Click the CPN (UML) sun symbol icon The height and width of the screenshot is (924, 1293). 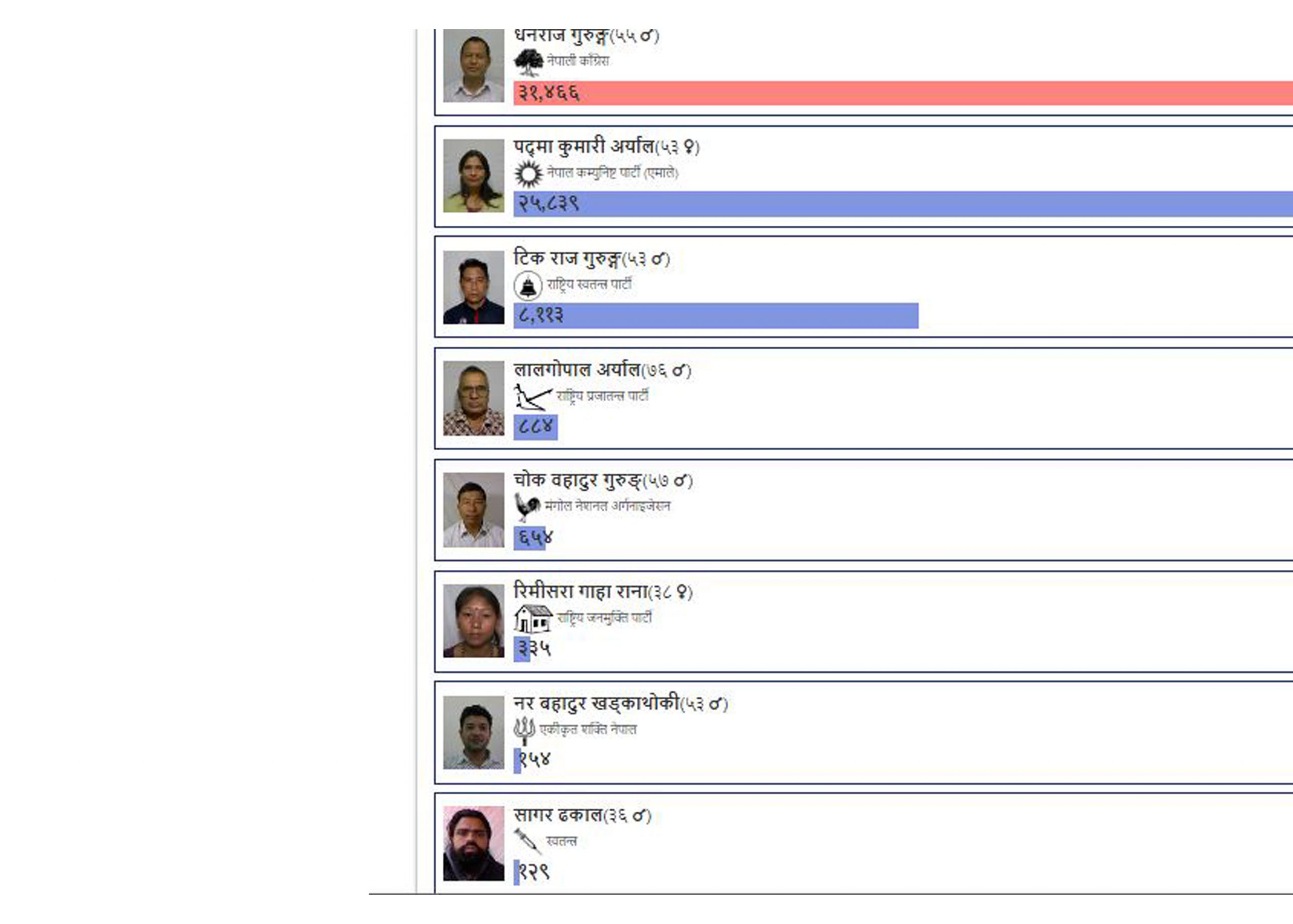coord(528,174)
